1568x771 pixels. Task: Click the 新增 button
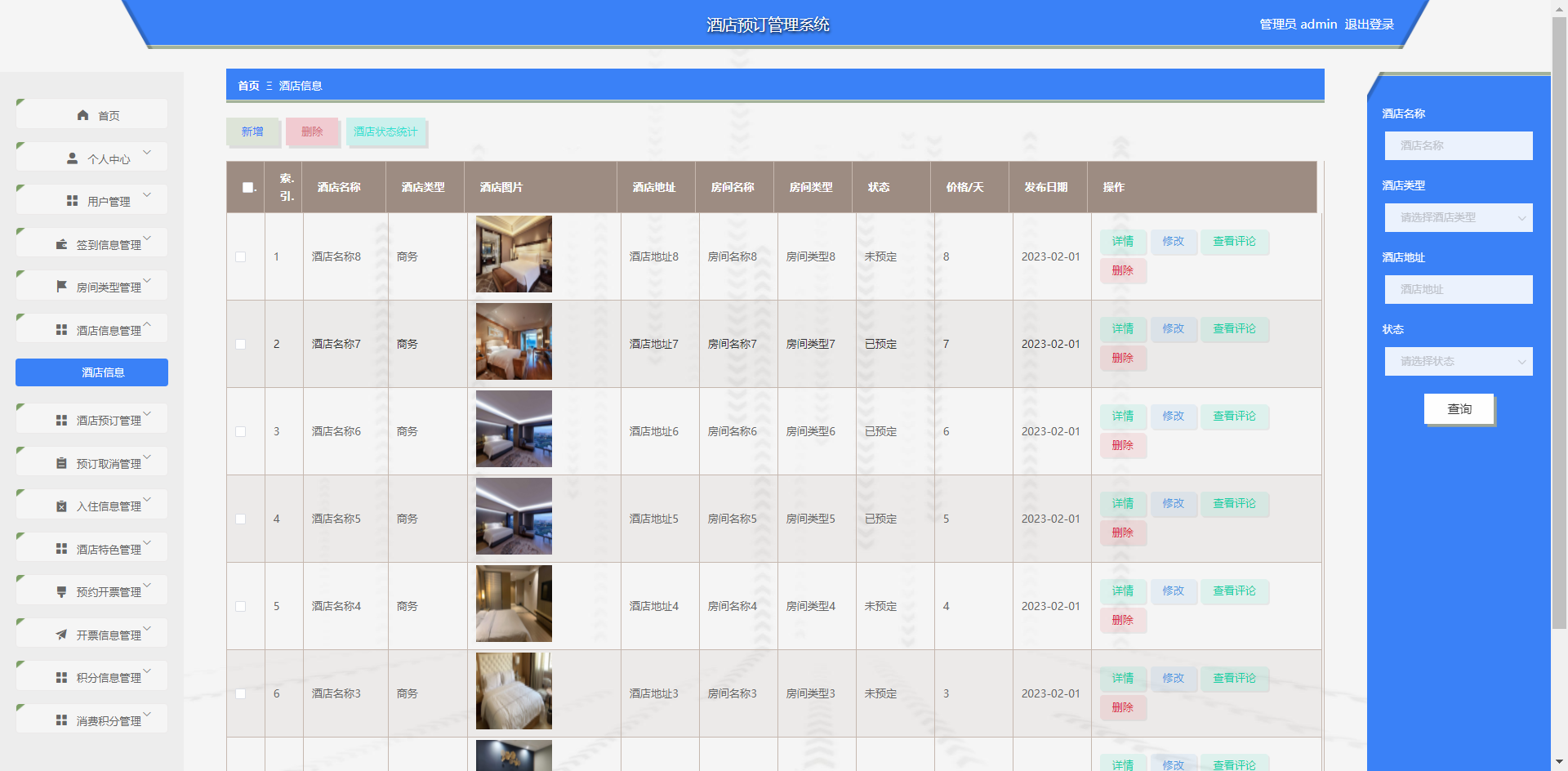252,131
